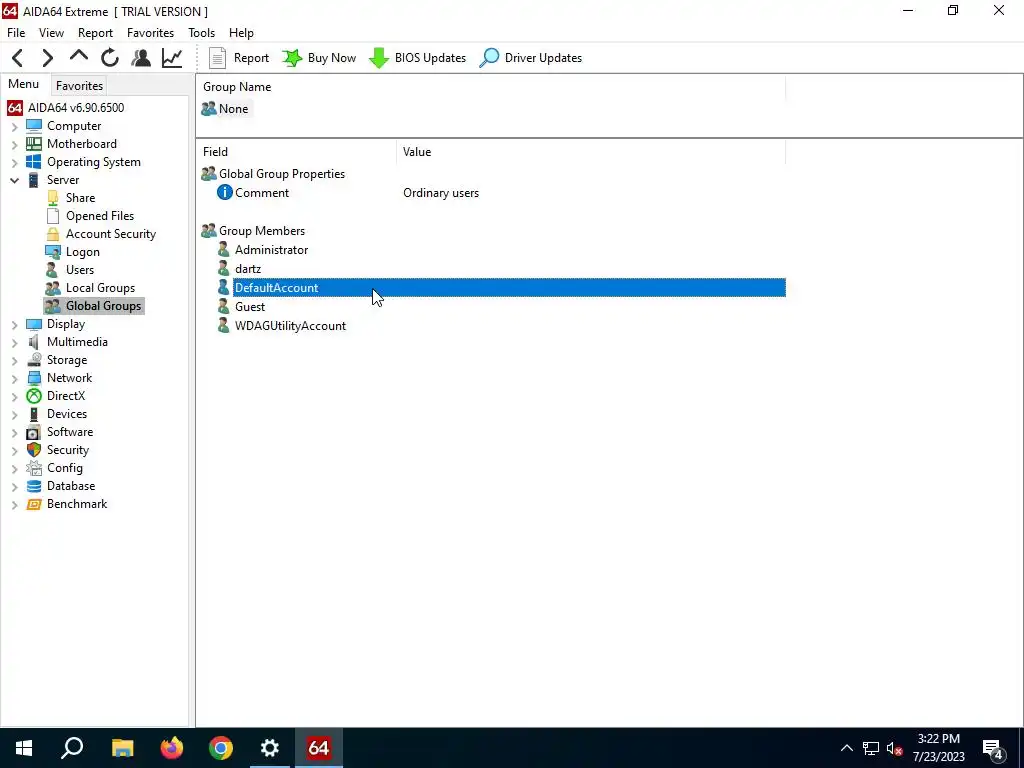Image resolution: width=1024 pixels, height=768 pixels.
Task: Switch to the Favorites tab
Action: [x=79, y=86]
